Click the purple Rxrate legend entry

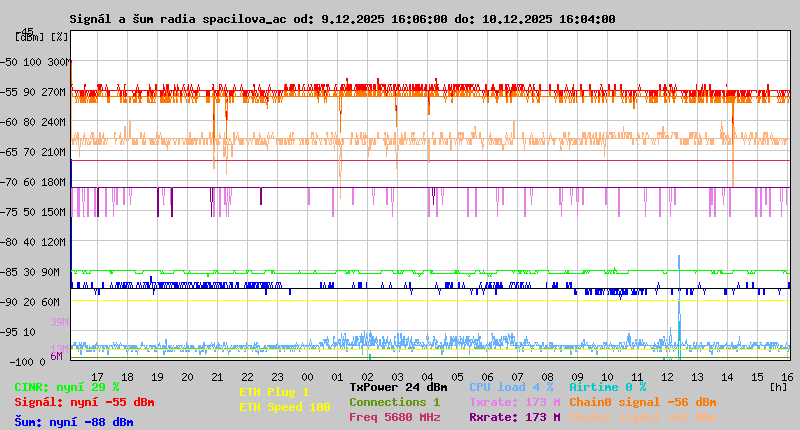click(x=514, y=417)
